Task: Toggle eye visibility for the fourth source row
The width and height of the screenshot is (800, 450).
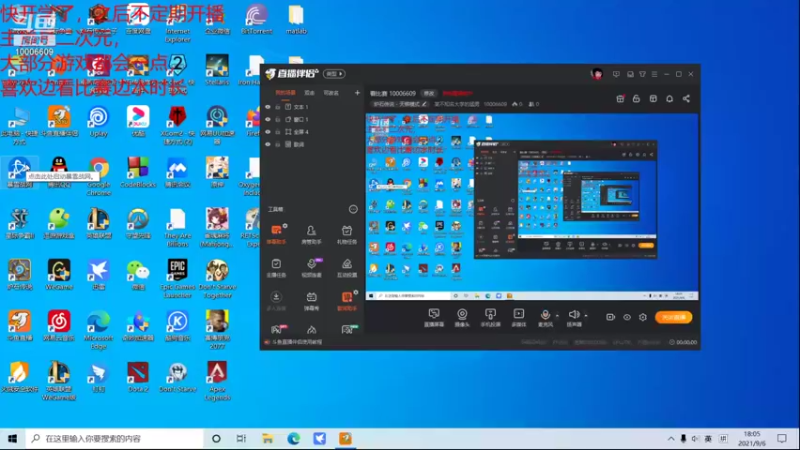Action: coord(268,144)
